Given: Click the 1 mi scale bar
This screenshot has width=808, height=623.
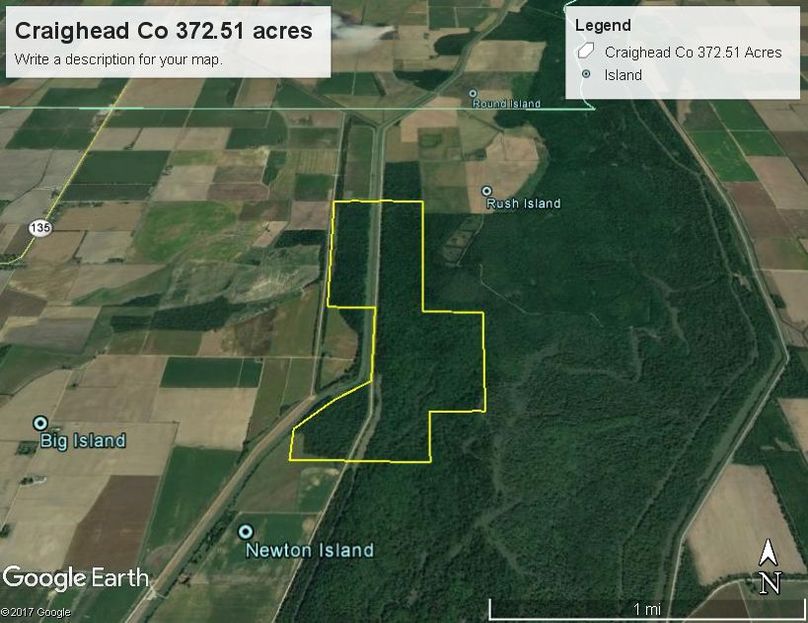Looking at the screenshot, I should 646,609.
